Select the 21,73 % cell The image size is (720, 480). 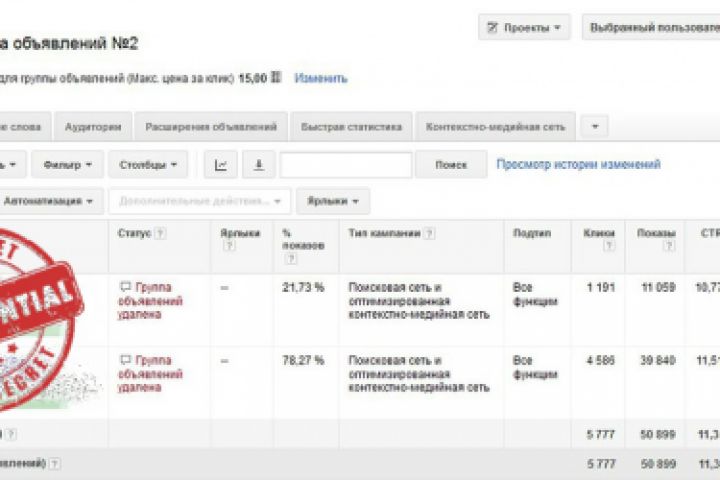pyautogui.click(x=303, y=288)
